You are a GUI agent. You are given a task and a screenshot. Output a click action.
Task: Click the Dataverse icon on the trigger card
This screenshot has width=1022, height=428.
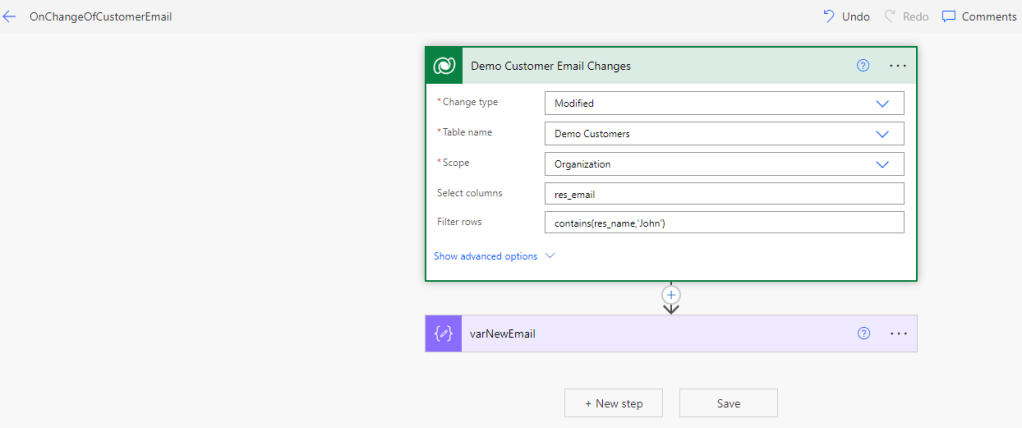[x=444, y=66]
